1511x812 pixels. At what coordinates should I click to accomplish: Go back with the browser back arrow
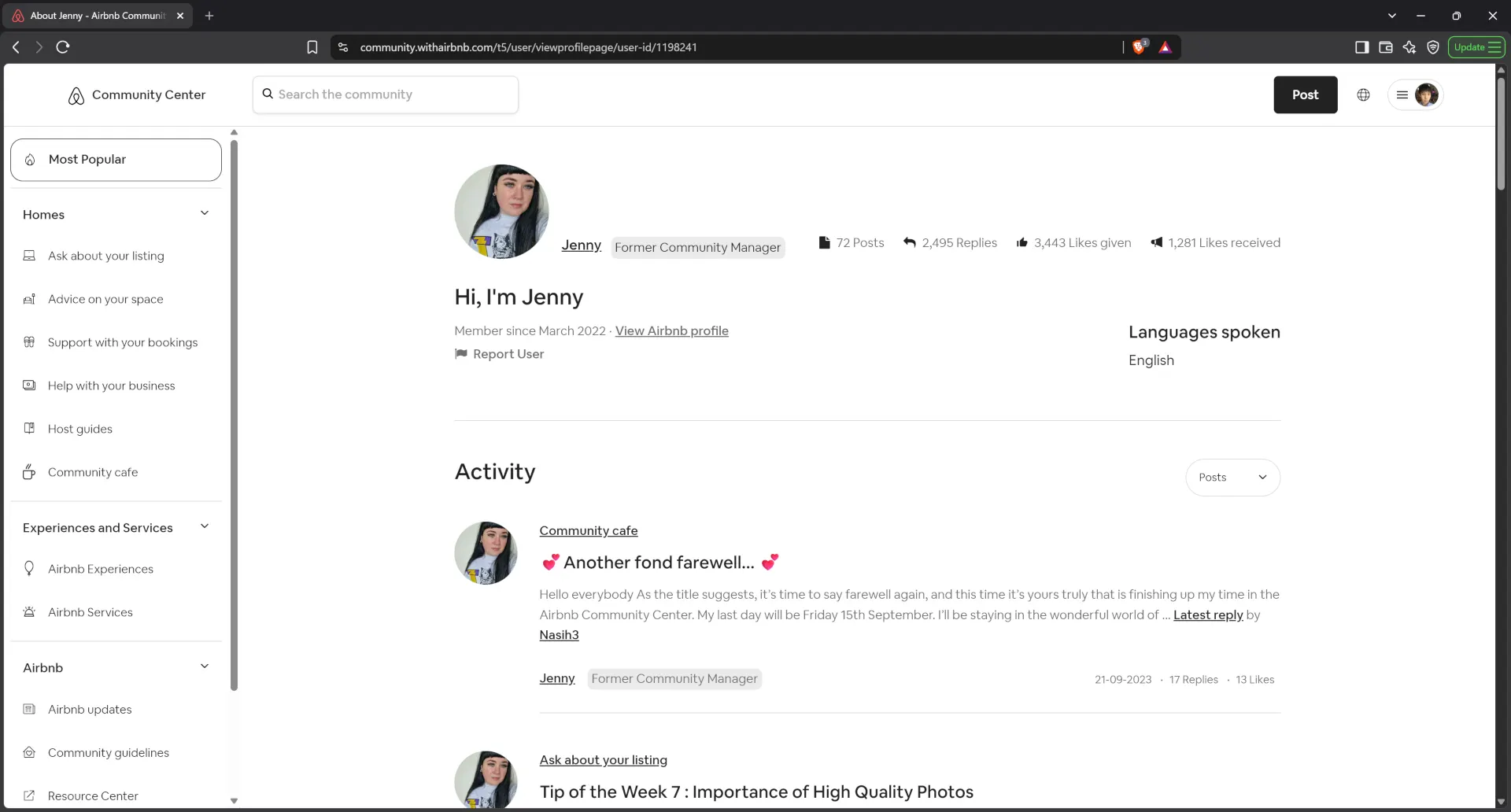pos(16,47)
